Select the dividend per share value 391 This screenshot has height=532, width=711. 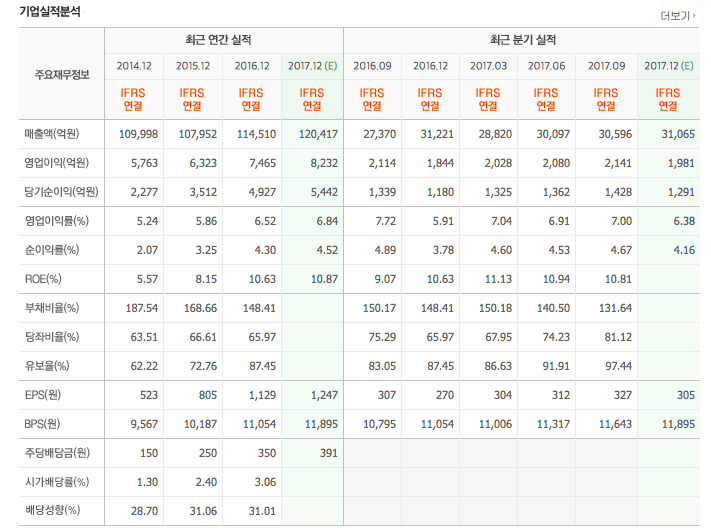point(329,454)
